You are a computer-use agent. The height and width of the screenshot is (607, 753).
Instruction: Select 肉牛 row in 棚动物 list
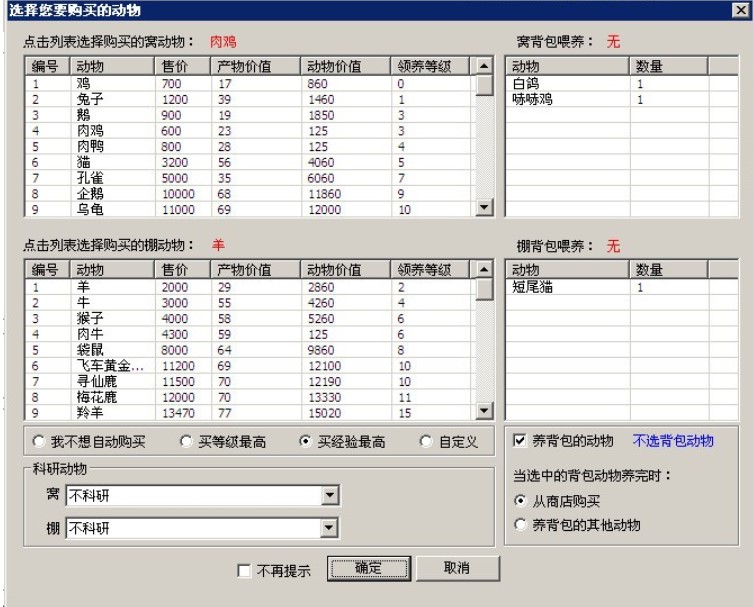(250, 334)
